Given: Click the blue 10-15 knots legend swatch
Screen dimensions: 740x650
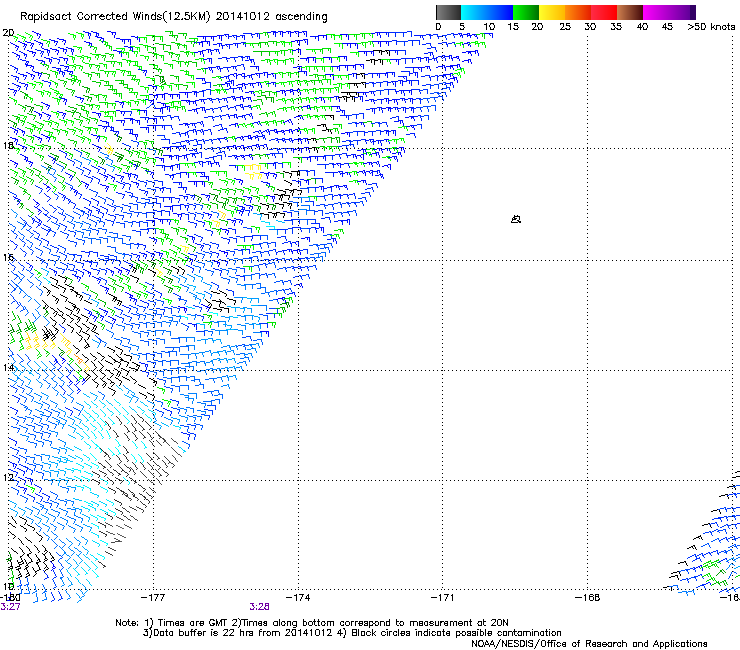Looking at the screenshot, I should 500,12.
